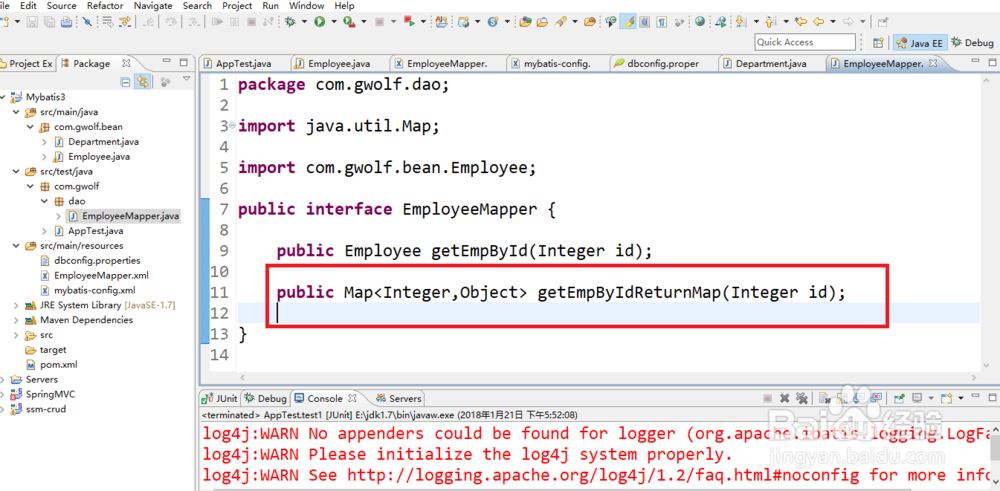Click the green Run button icon
Screen dimensions: 1000x491
coord(319,22)
